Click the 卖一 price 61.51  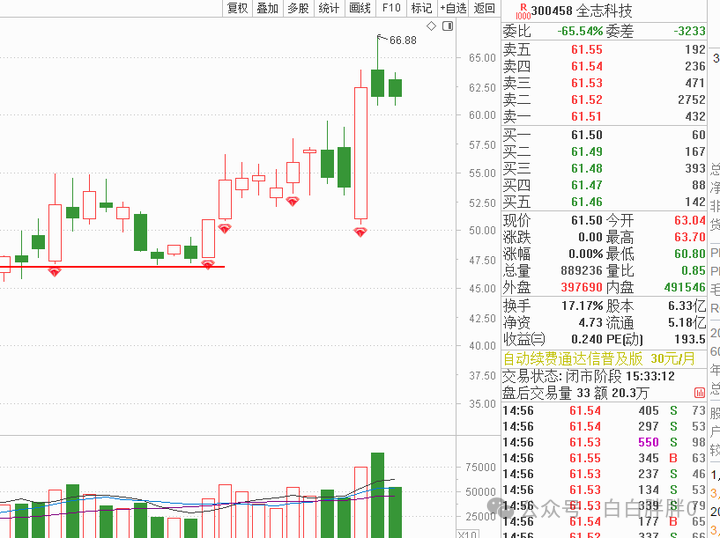coord(586,117)
